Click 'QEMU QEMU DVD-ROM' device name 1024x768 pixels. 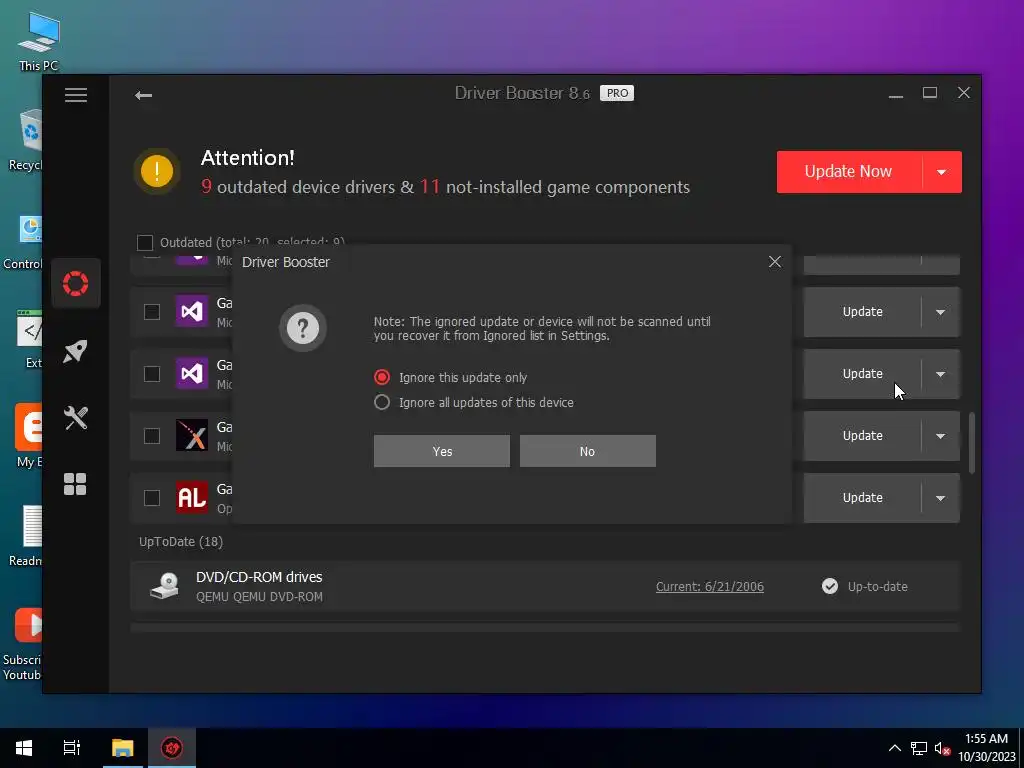pyautogui.click(x=259, y=596)
